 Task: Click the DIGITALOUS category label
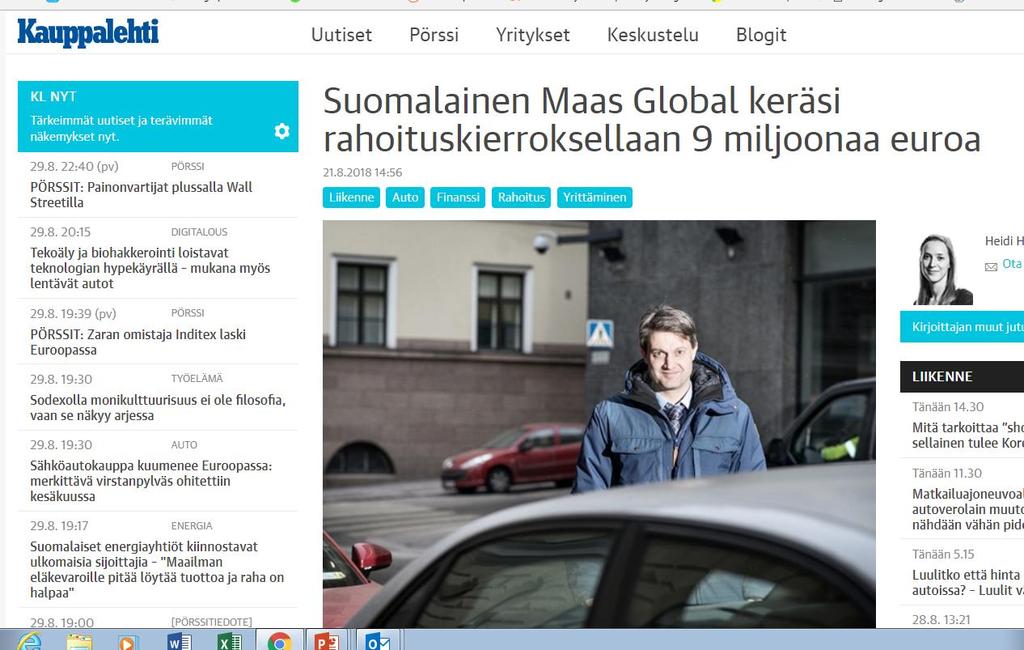point(199,232)
